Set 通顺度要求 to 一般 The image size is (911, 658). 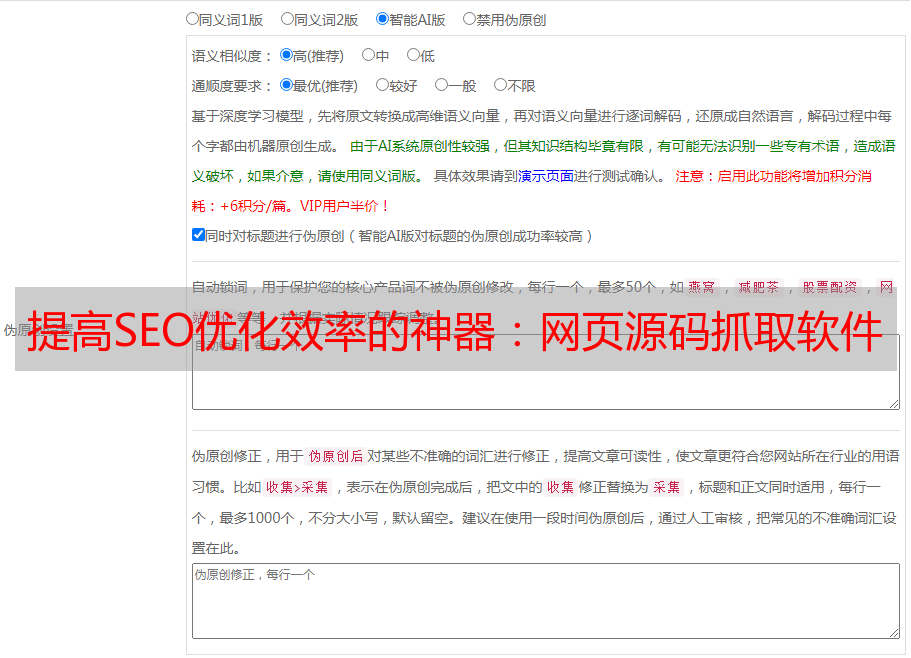pos(442,85)
